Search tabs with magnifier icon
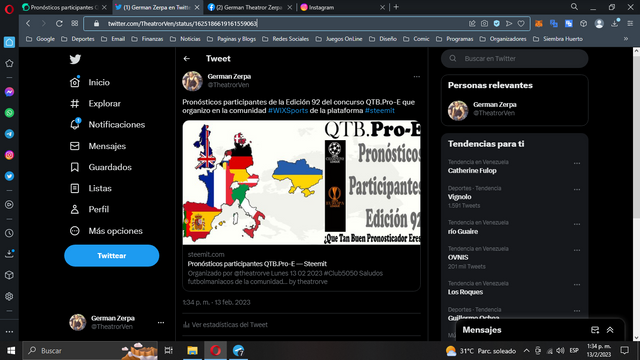The width and height of the screenshot is (640, 360). (574, 7)
